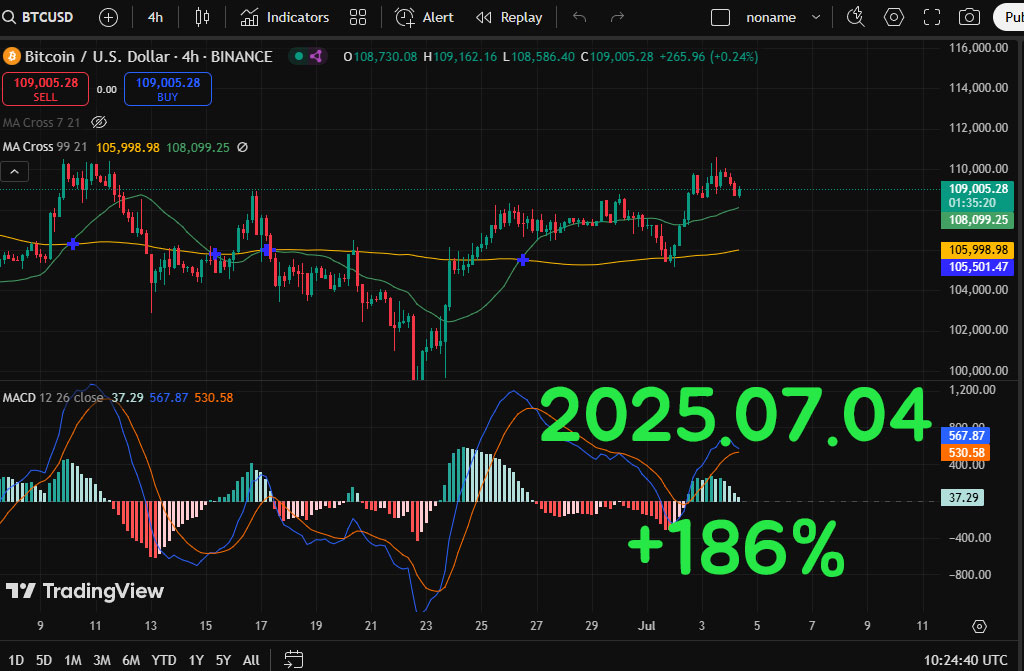Click the MA Cross error circle icon
1024x671 pixels.
[242, 148]
